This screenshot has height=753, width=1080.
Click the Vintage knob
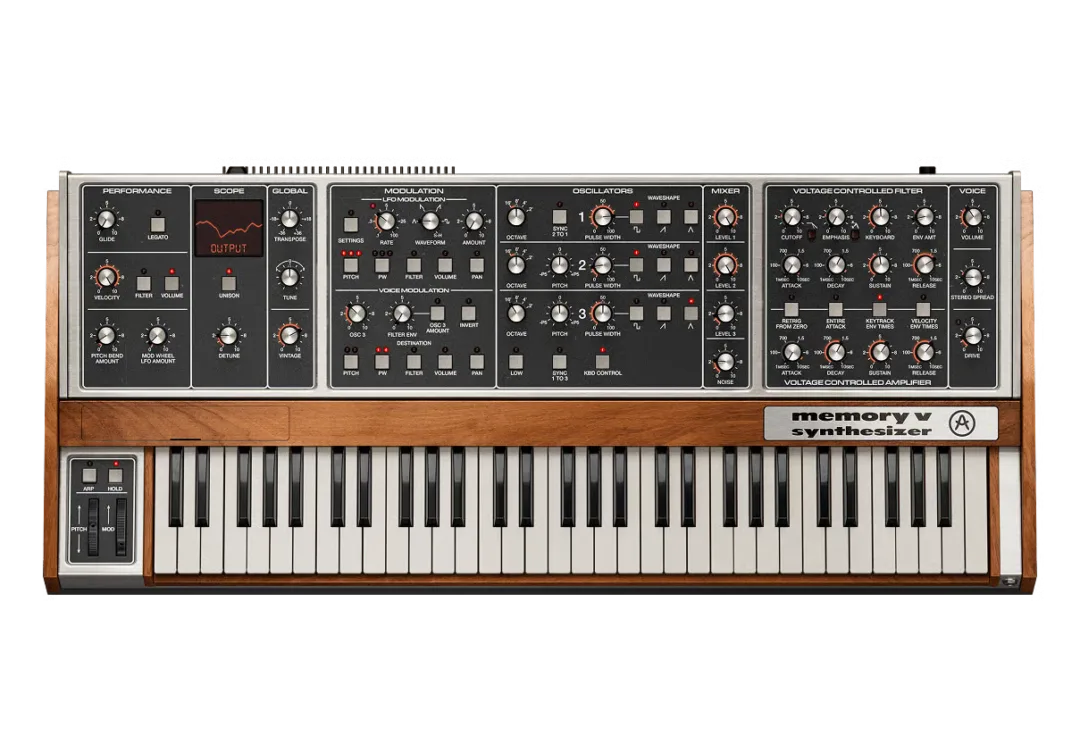pyautogui.click(x=289, y=336)
